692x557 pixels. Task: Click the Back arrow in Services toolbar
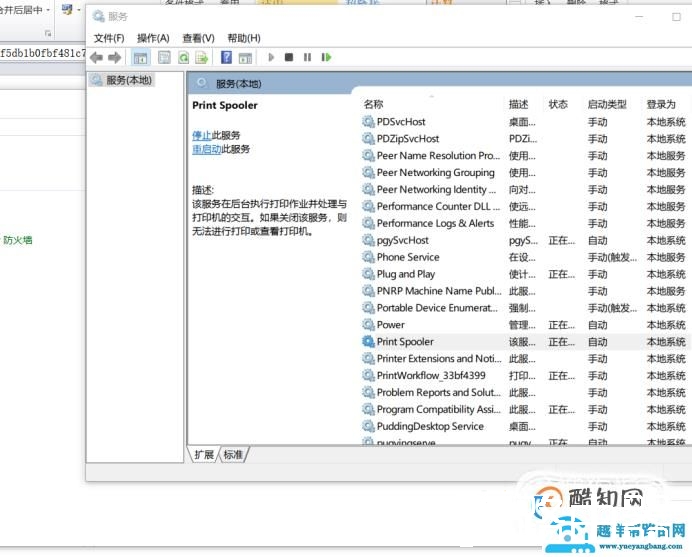pos(97,57)
